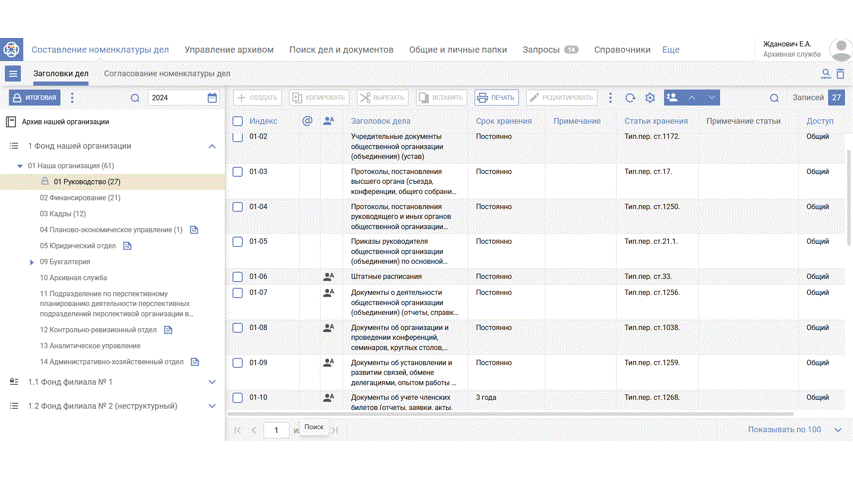853x480 pixels.
Task: Click the hamburger menu icon at top left
Action: [x=13, y=74]
